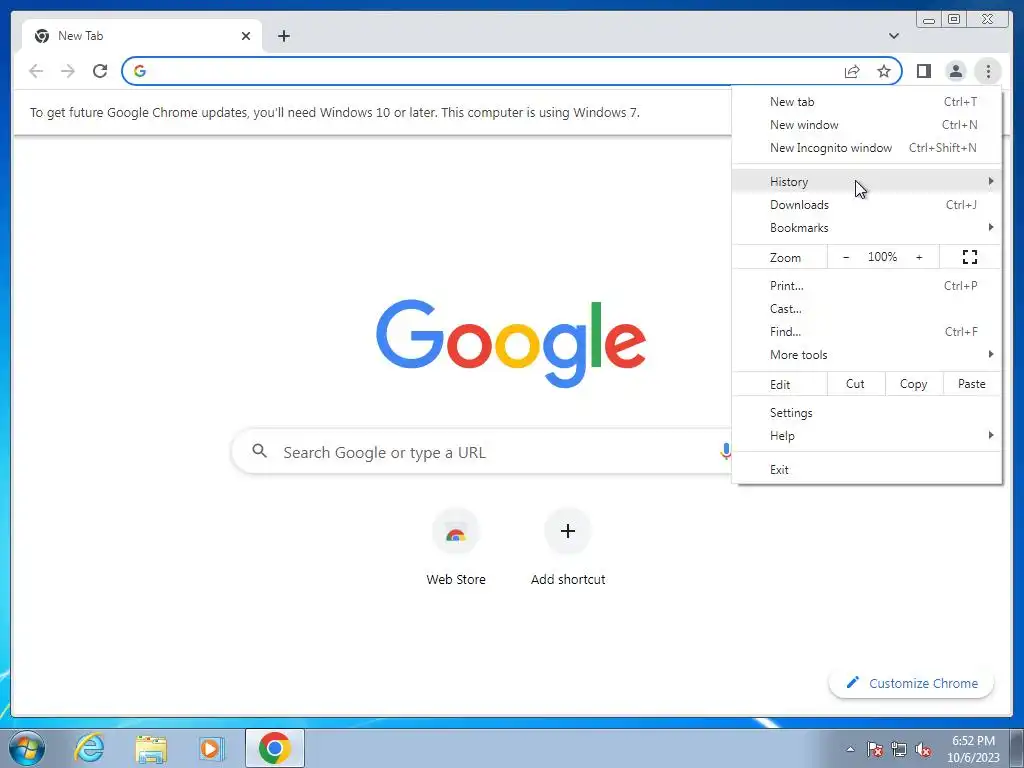This screenshot has width=1024, height=768.
Task: Click the Google G icon in address bar
Action: point(140,71)
